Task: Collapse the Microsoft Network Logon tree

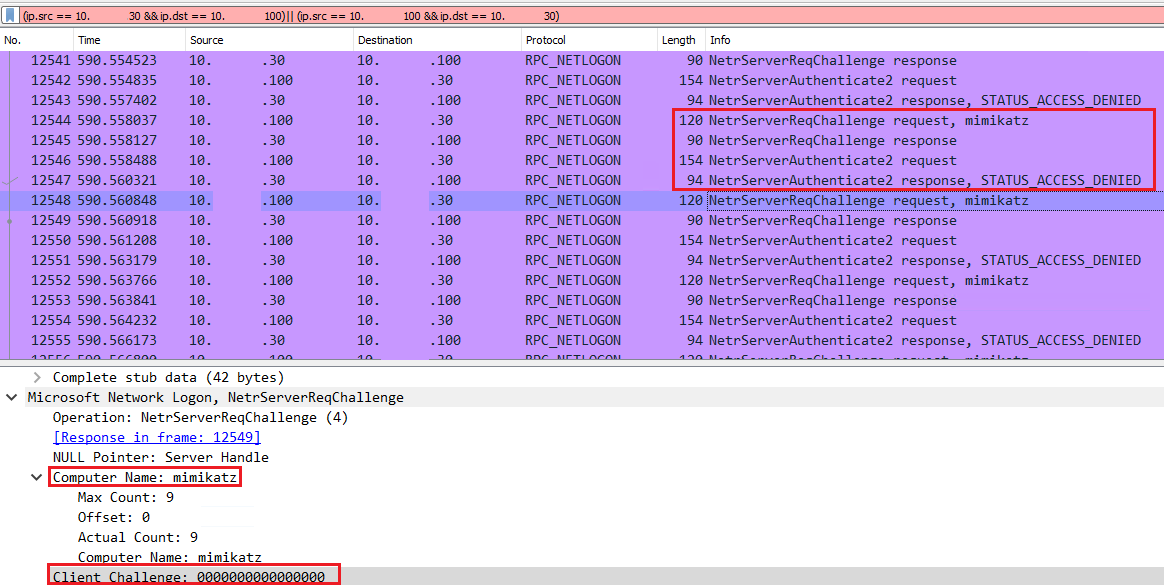Action: (x=12, y=398)
